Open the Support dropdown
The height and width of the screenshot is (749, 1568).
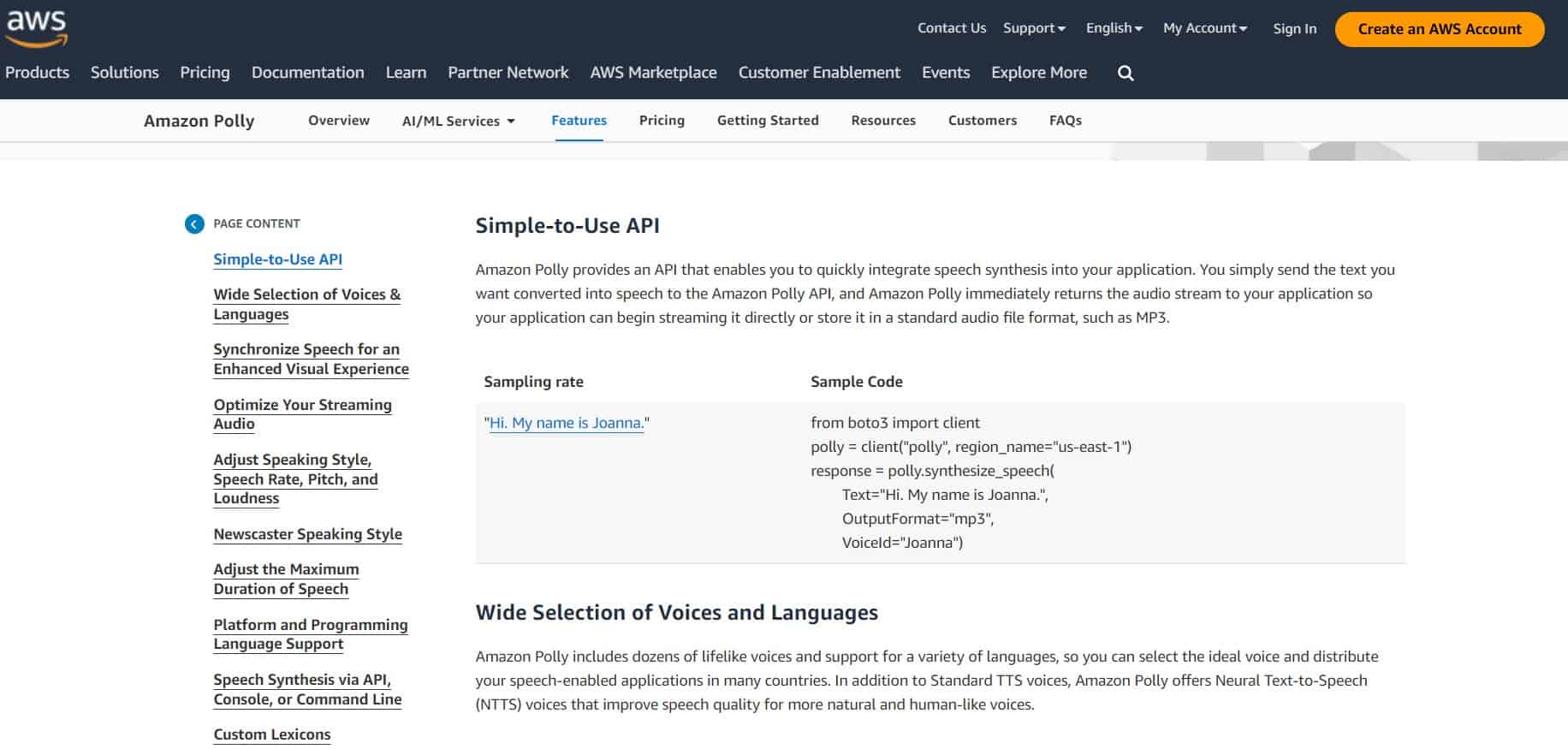pyautogui.click(x=1034, y=28)
